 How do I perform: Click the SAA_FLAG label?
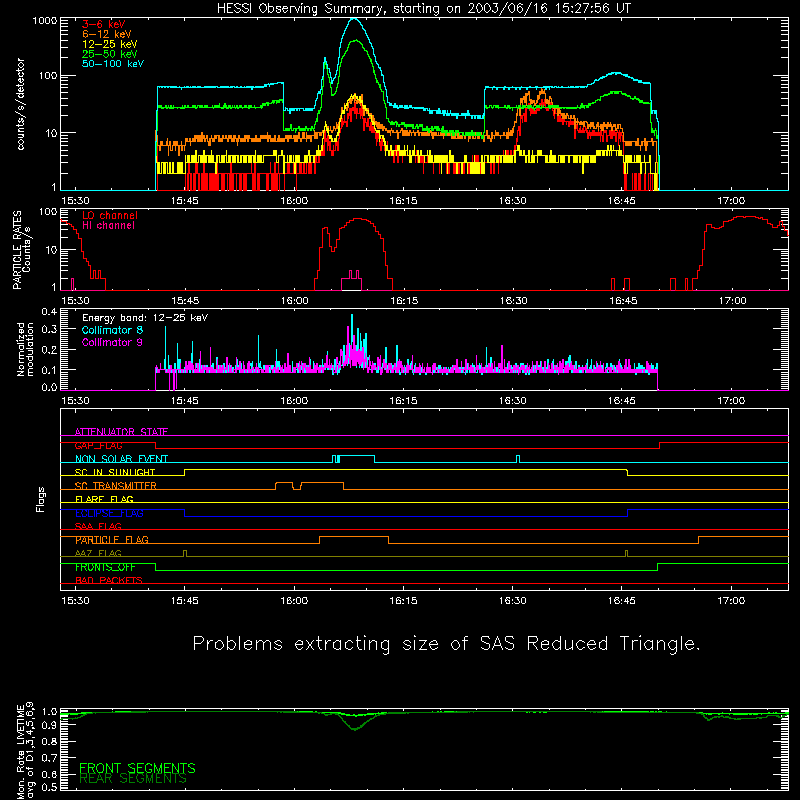click(x=98, y=526)
